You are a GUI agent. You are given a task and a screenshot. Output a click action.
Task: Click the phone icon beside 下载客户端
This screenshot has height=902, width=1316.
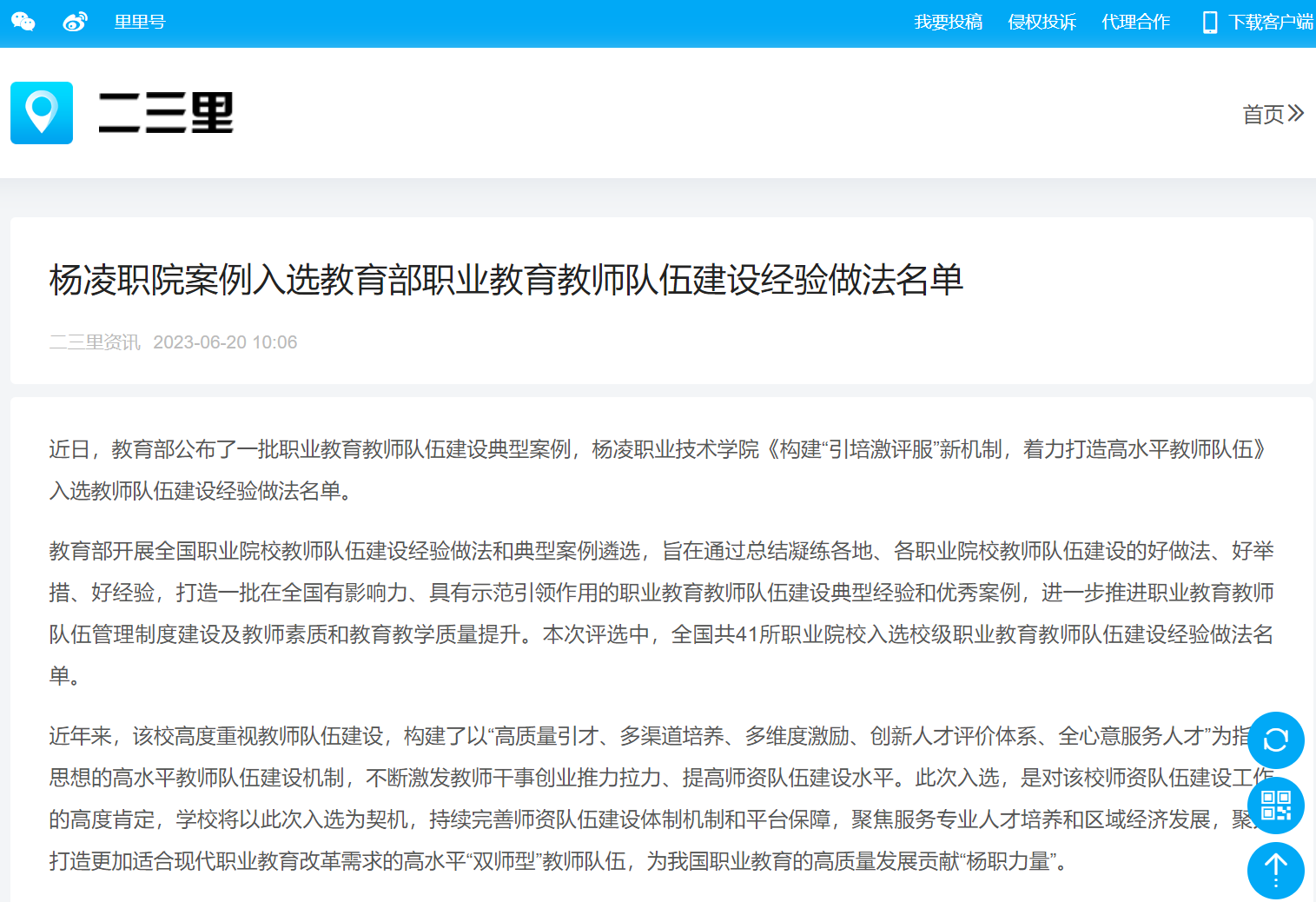click(x=1209, y=23)
